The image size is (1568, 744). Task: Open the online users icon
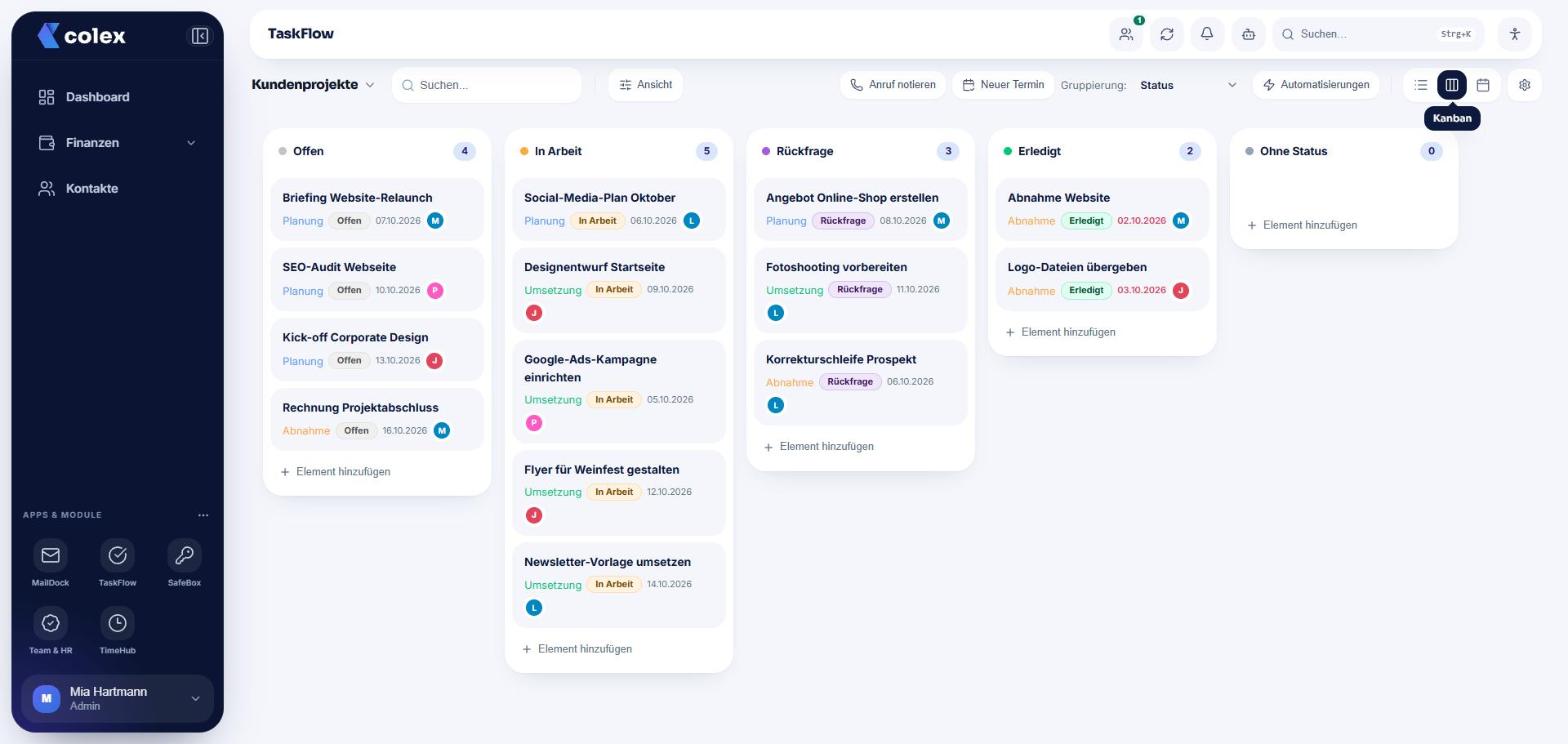tap(1126, 34)
